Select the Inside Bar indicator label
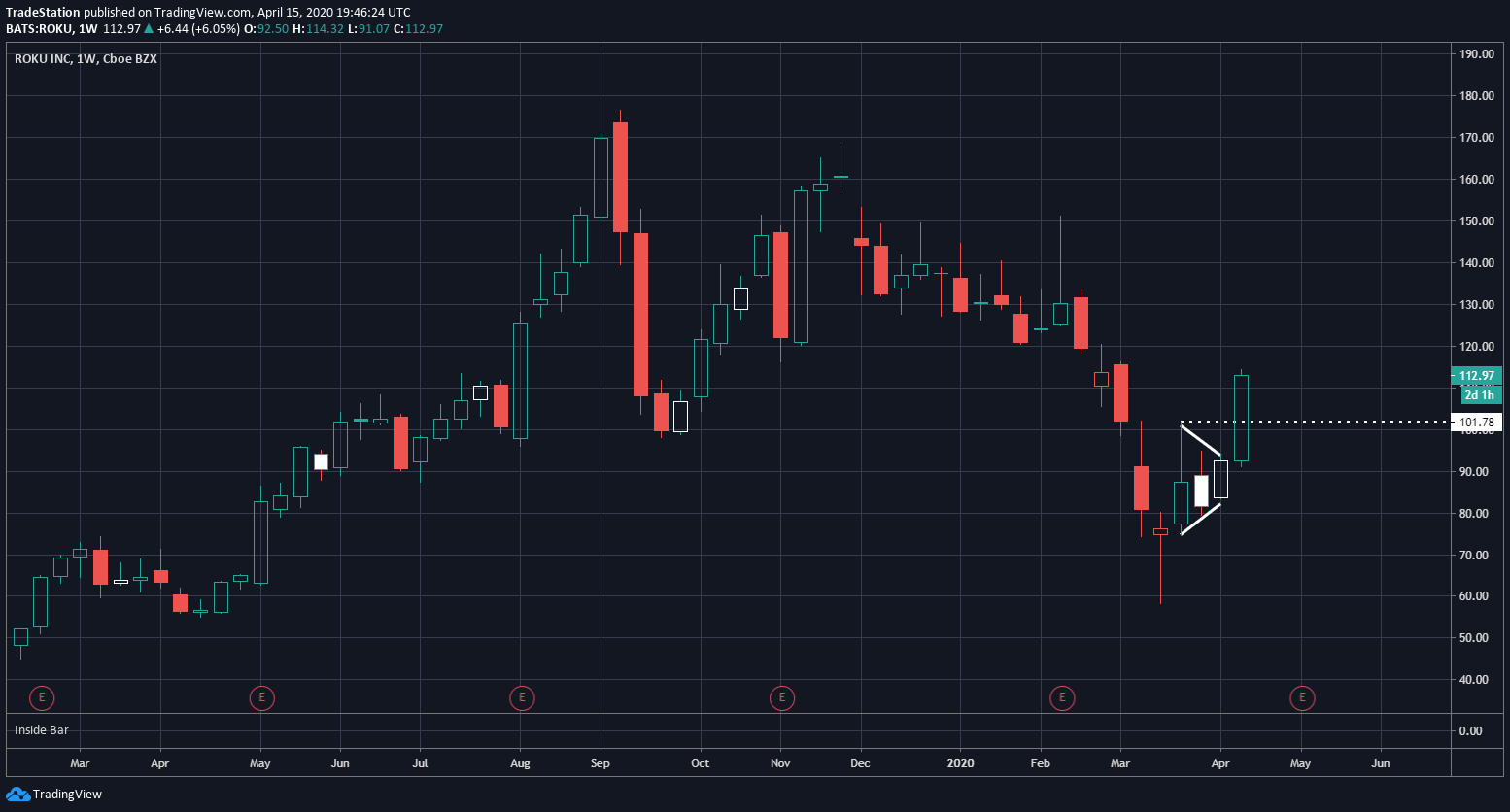 (42, 730)
